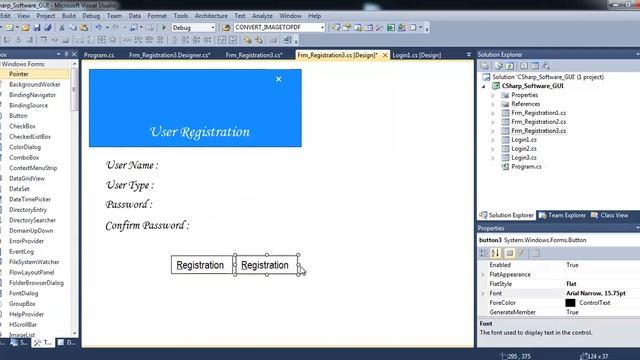Open the Build menu
Viewport: 640px width, 360px height.
(x=69, y=16)
